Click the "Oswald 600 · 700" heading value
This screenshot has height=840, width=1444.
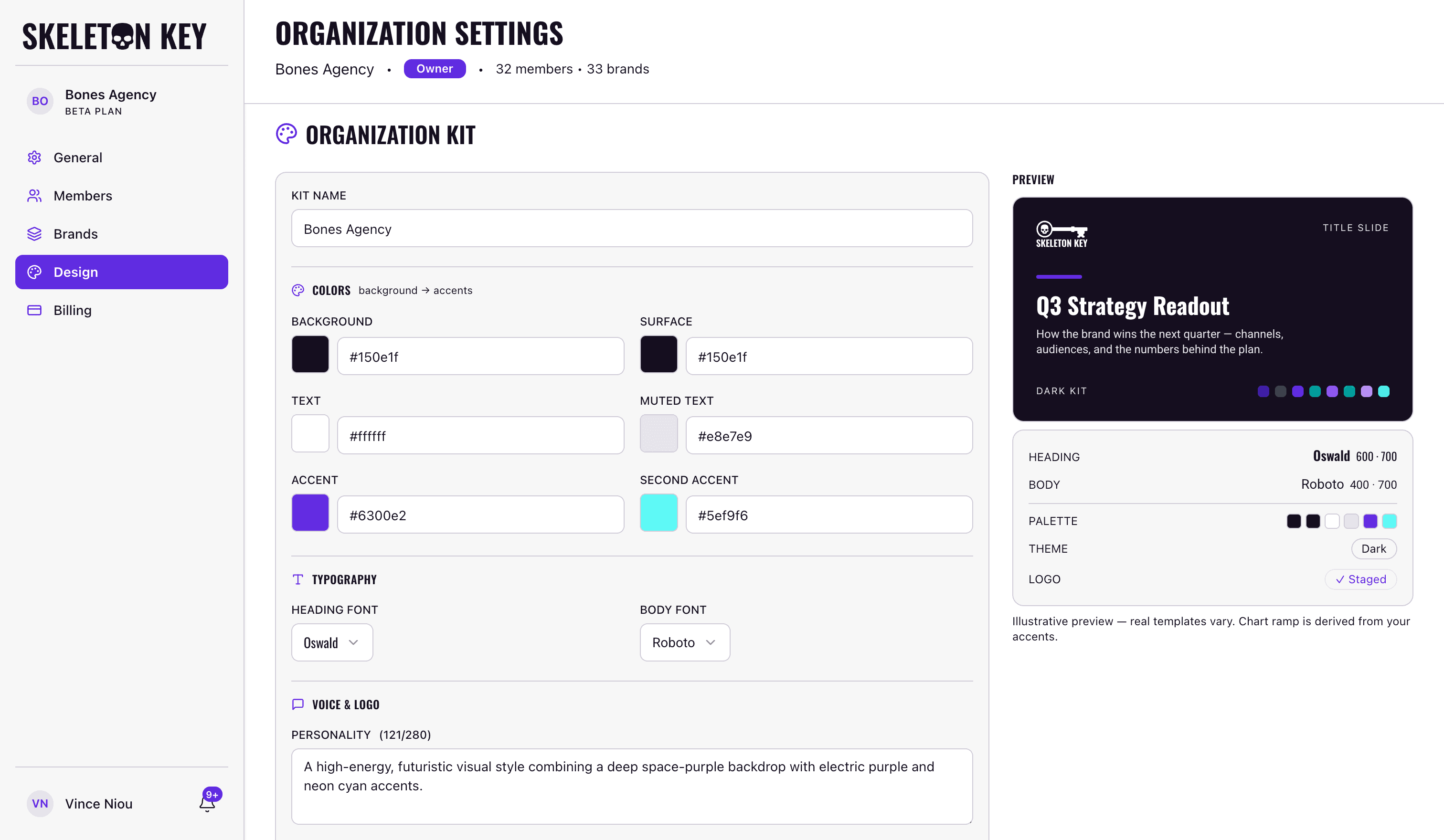click(x=1355, y=456)
